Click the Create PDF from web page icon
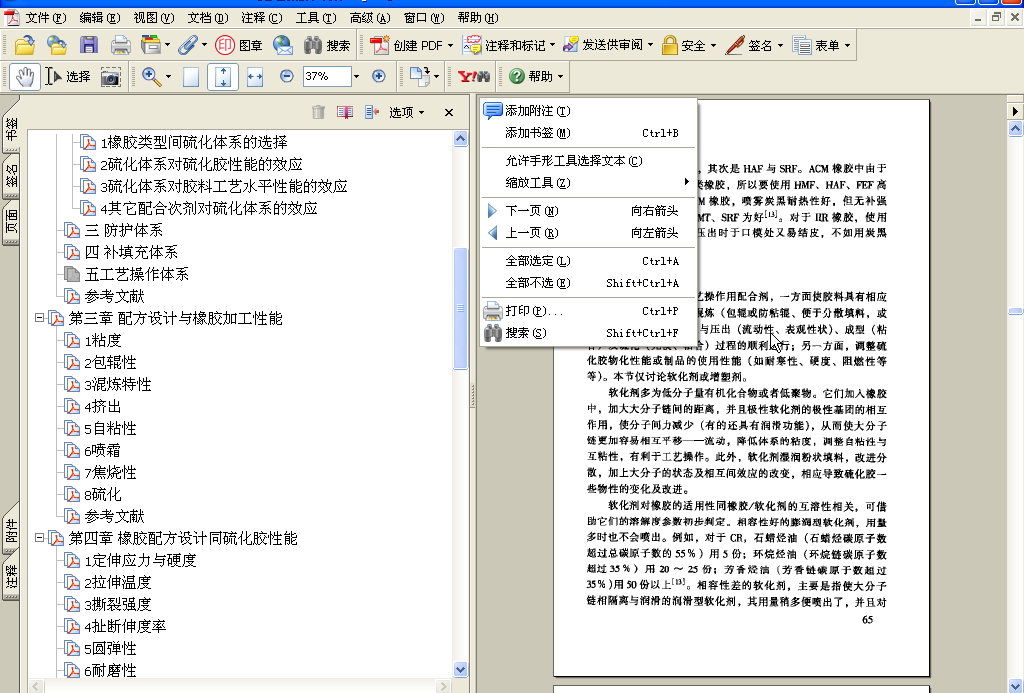Screen dimensions: 1024x693 (56, 45)
